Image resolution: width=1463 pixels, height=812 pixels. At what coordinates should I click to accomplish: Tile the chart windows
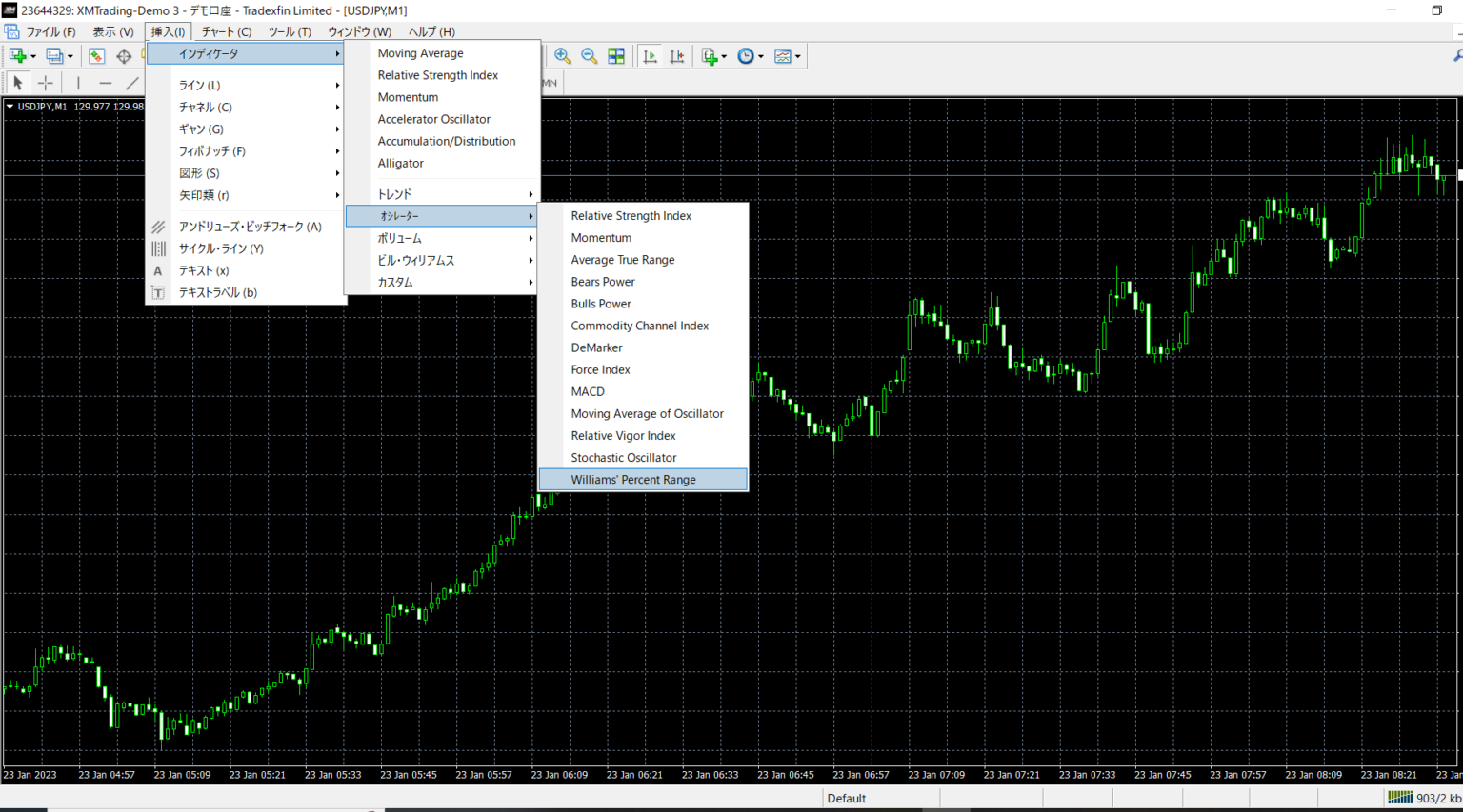616,55
